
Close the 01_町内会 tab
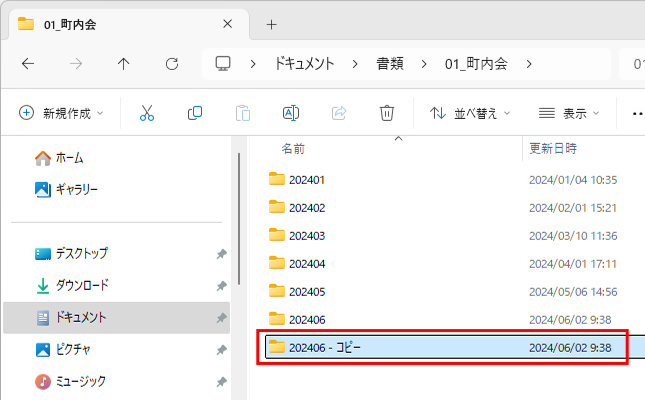coord(227,24)
